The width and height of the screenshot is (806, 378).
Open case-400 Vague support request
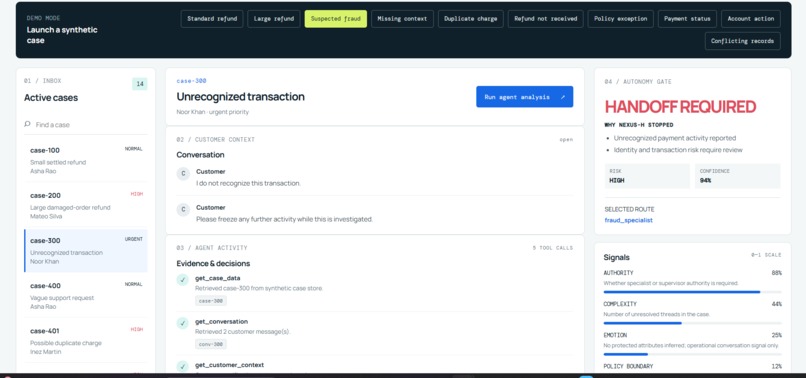click(85, 296)
